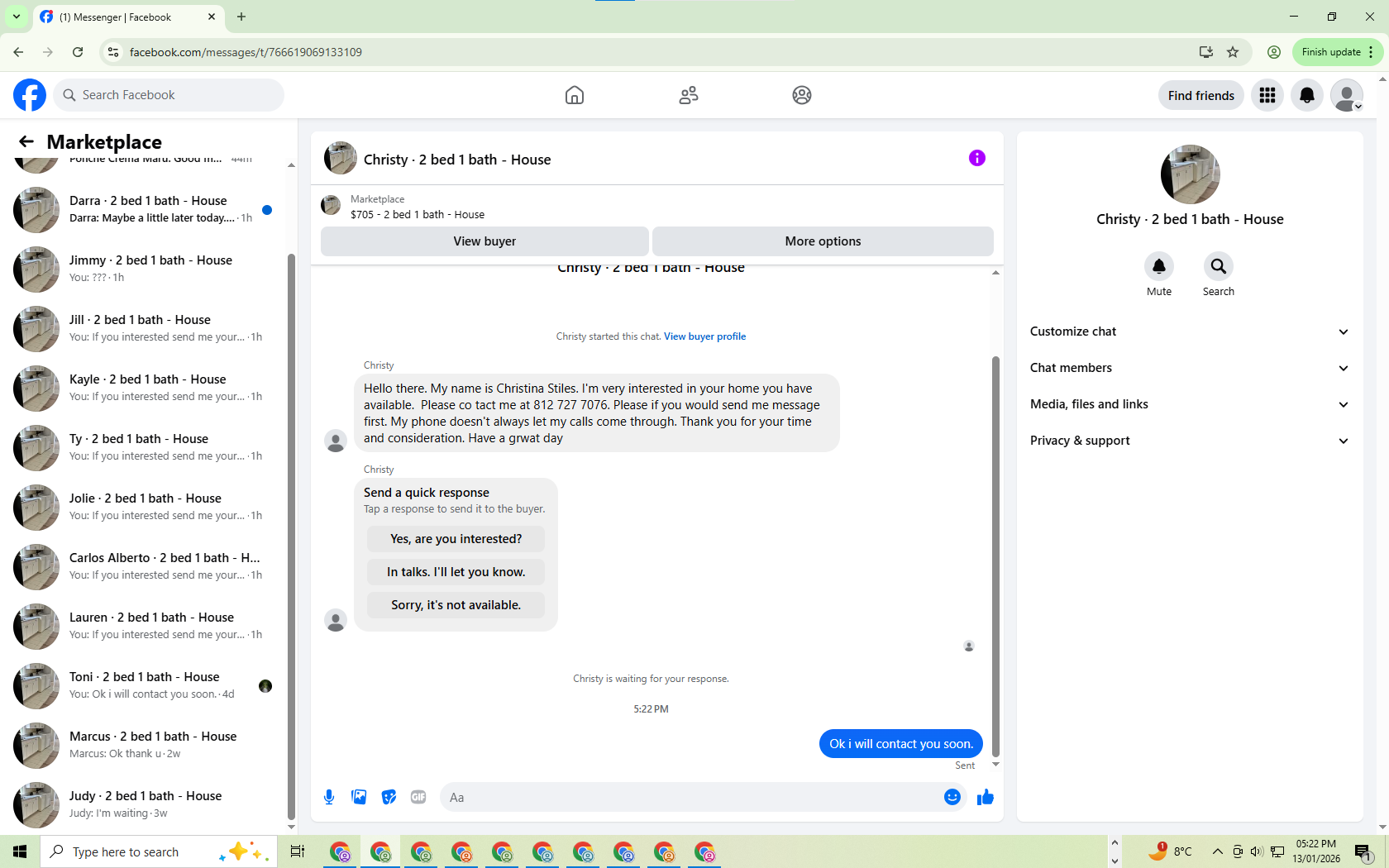Open the notifications bell icon

coord(1307,96)
